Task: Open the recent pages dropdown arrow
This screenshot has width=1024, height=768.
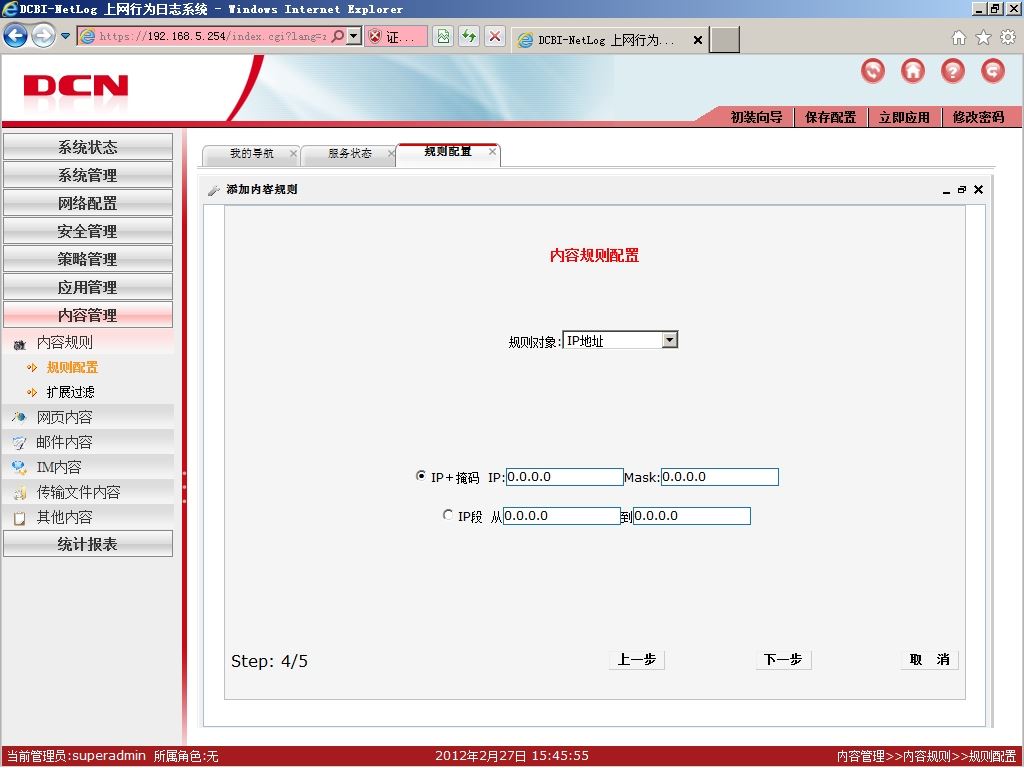Action: (65, 36)
